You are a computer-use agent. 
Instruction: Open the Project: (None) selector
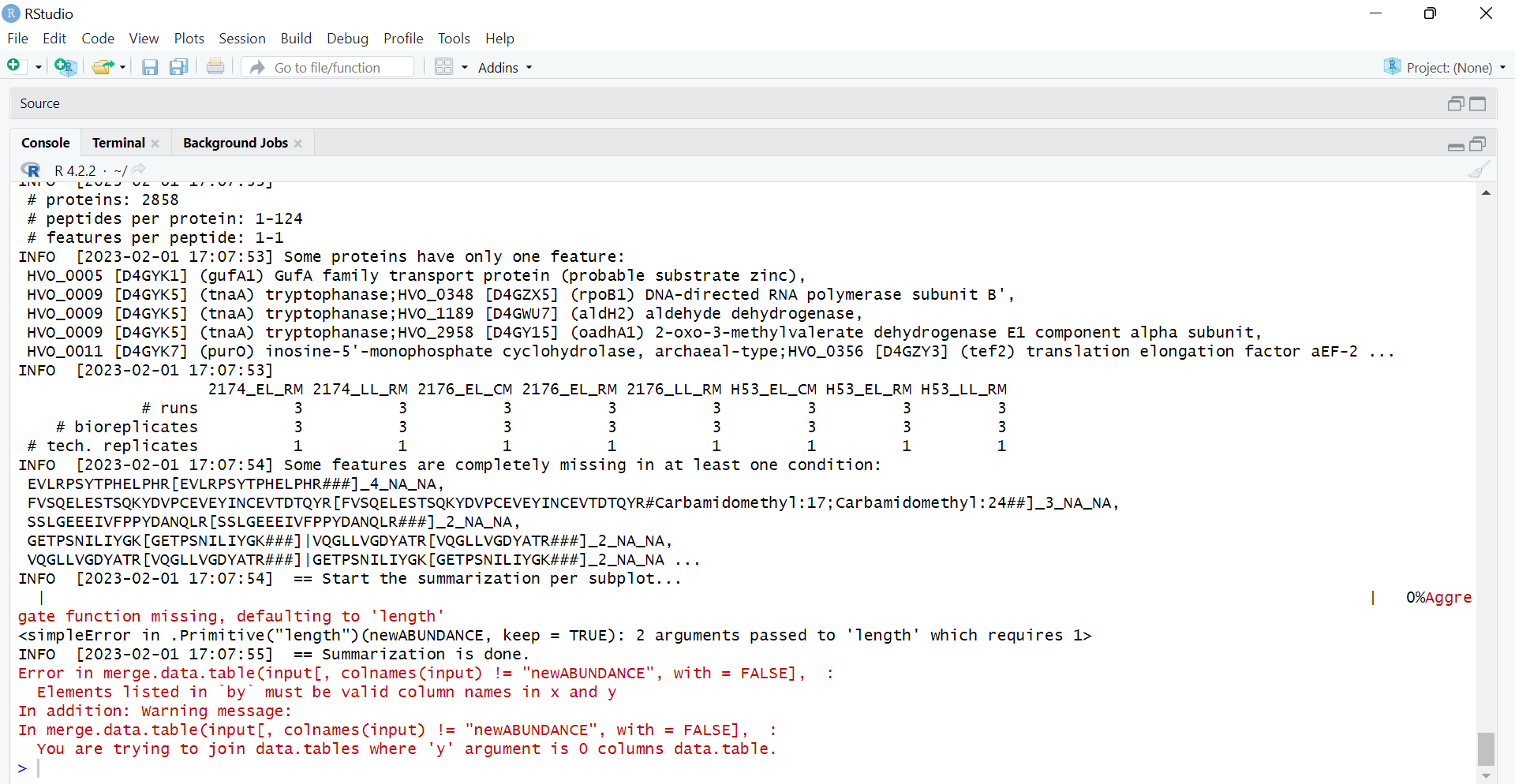[x=1444, y=67]
